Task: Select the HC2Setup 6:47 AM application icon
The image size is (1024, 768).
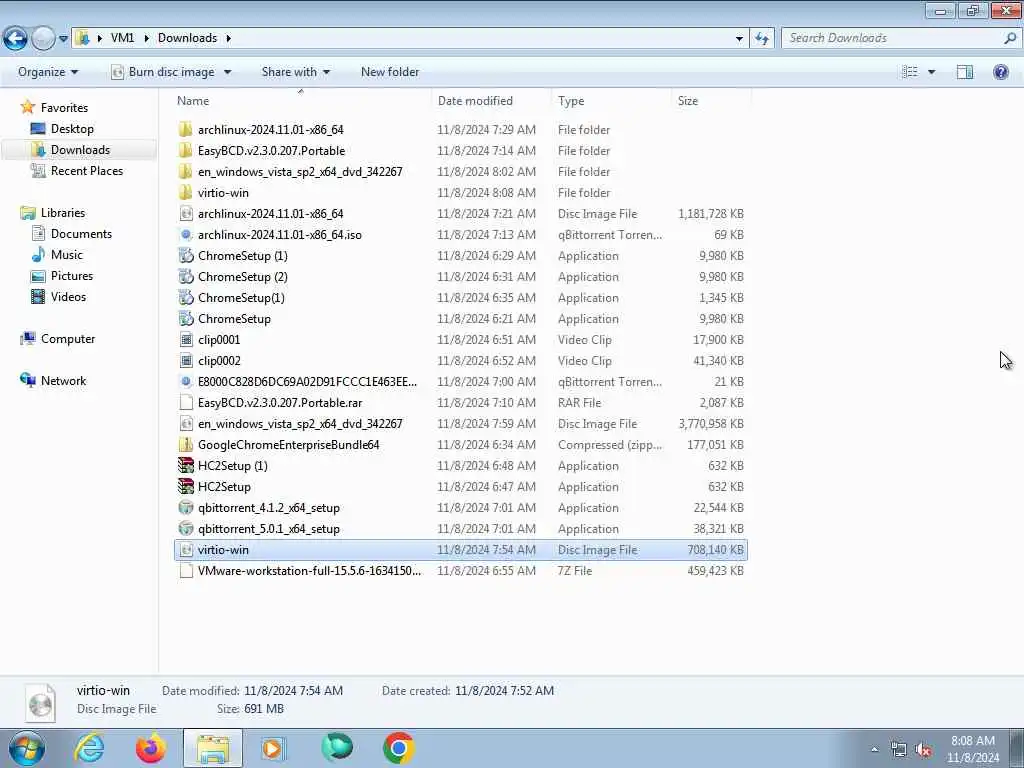Action: [x=186, y=487]
